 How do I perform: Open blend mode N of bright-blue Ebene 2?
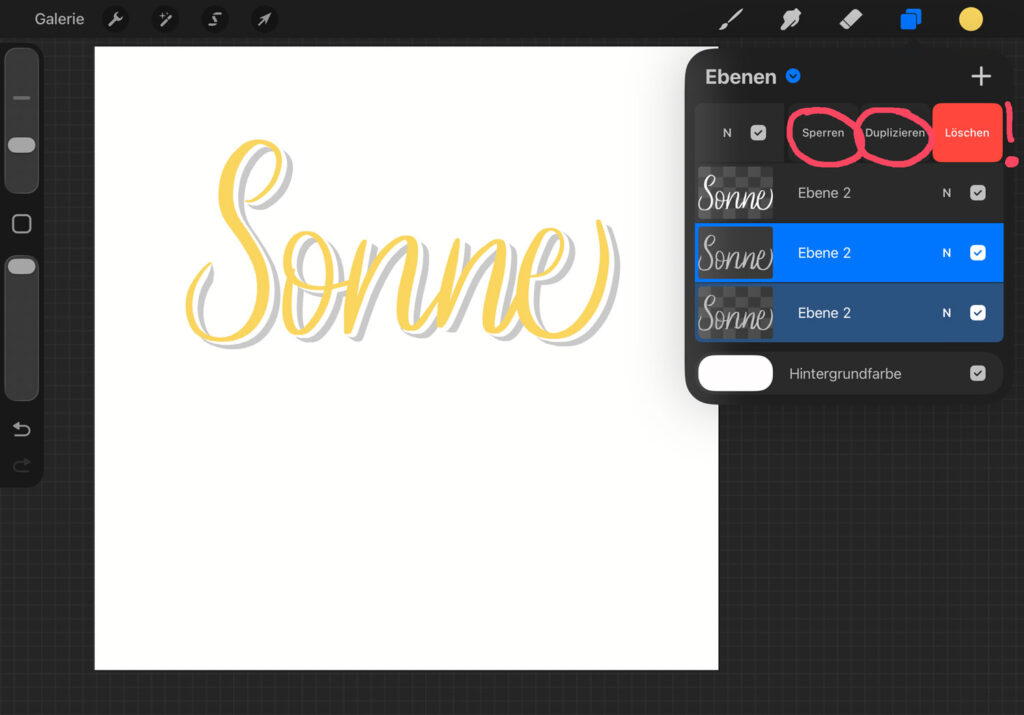(946, 253)
